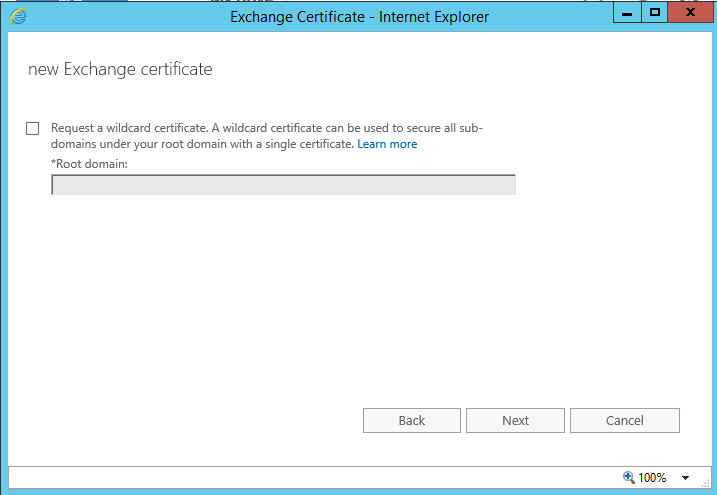Image resolution: width=717 pixels, height=495 pixels.
Task: Click the Internet Explorer logo in title bar
Action: 18,15
